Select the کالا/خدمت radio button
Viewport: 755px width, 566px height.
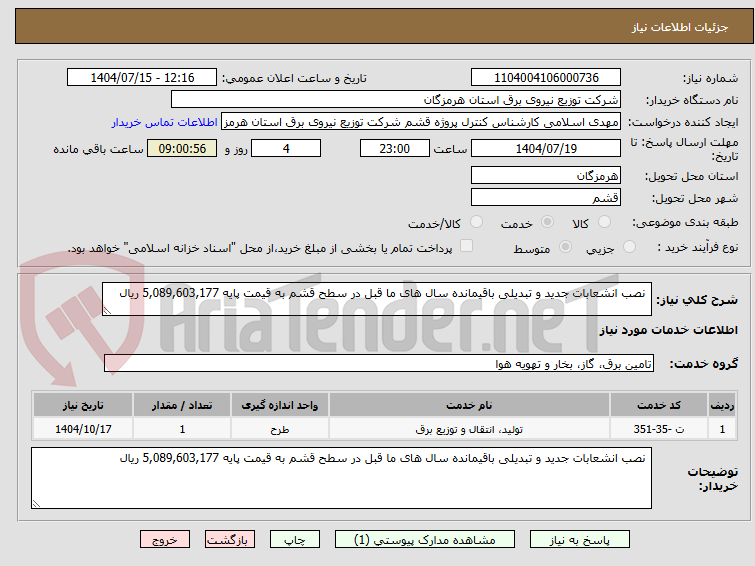coord(476,222)
